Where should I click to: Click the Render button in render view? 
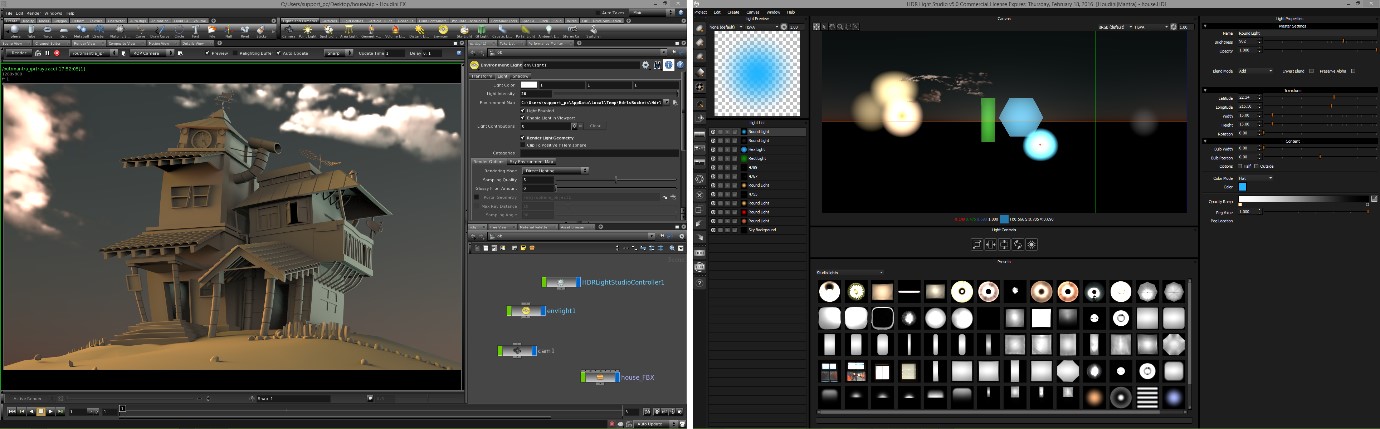[x=17, y=53]
